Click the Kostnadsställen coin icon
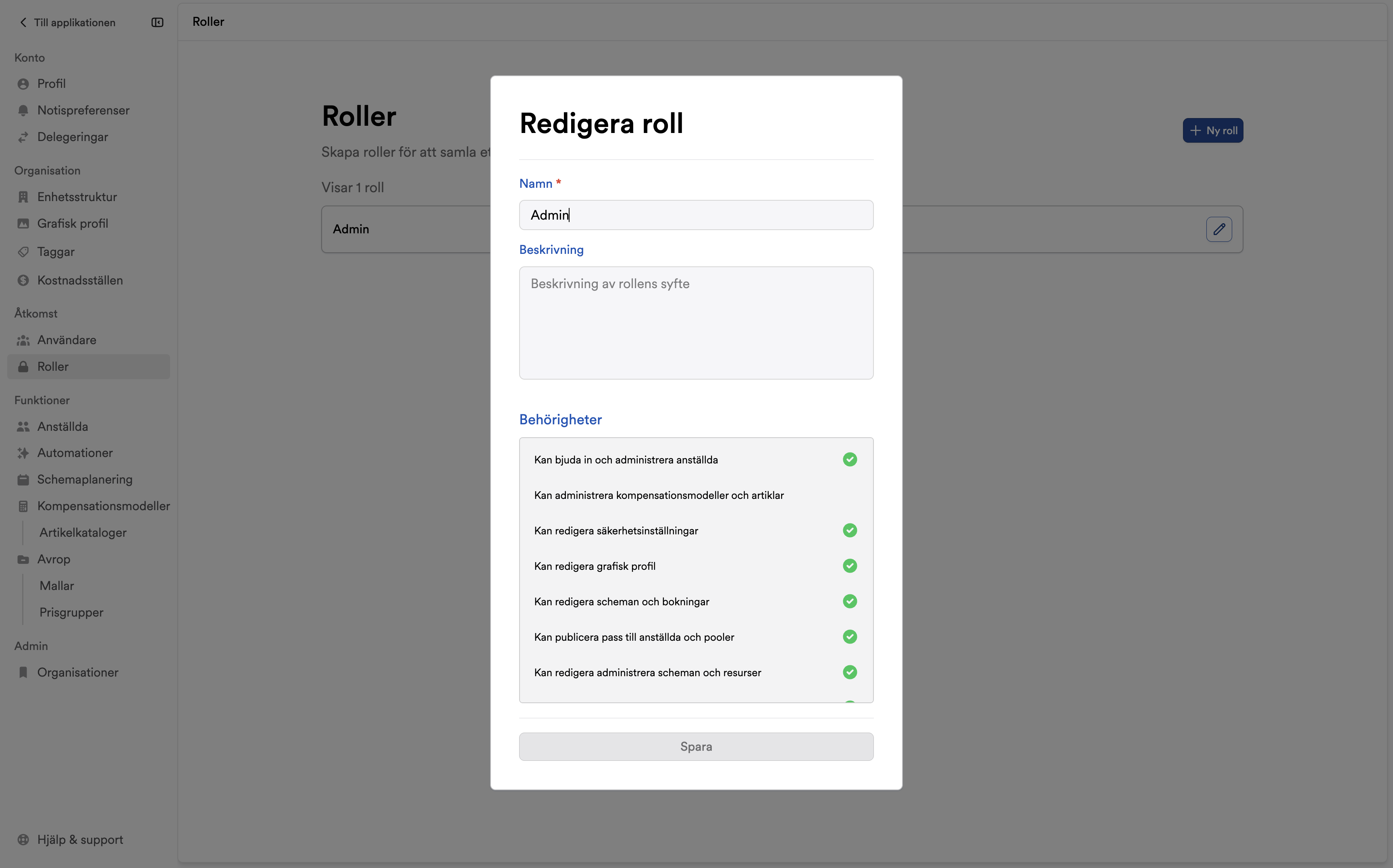Screen dimensions: 1393x868 [x=23, y=280]
